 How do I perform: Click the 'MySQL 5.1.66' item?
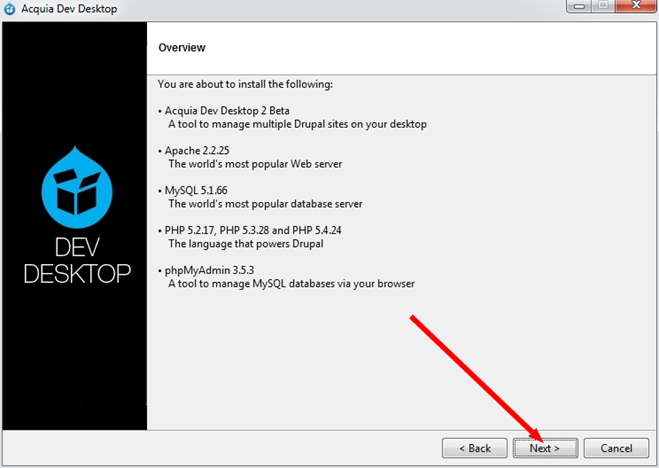tap(196, 190)
